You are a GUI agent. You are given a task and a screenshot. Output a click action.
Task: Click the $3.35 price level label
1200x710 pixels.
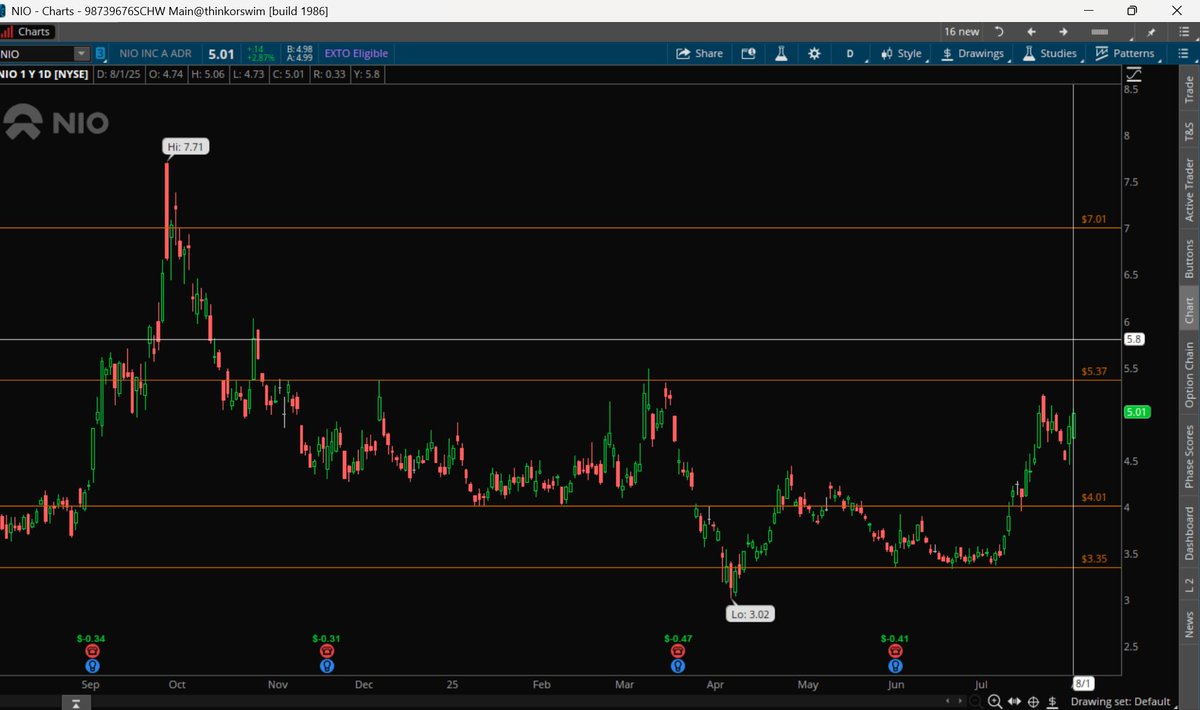(x=1093, y=559)
